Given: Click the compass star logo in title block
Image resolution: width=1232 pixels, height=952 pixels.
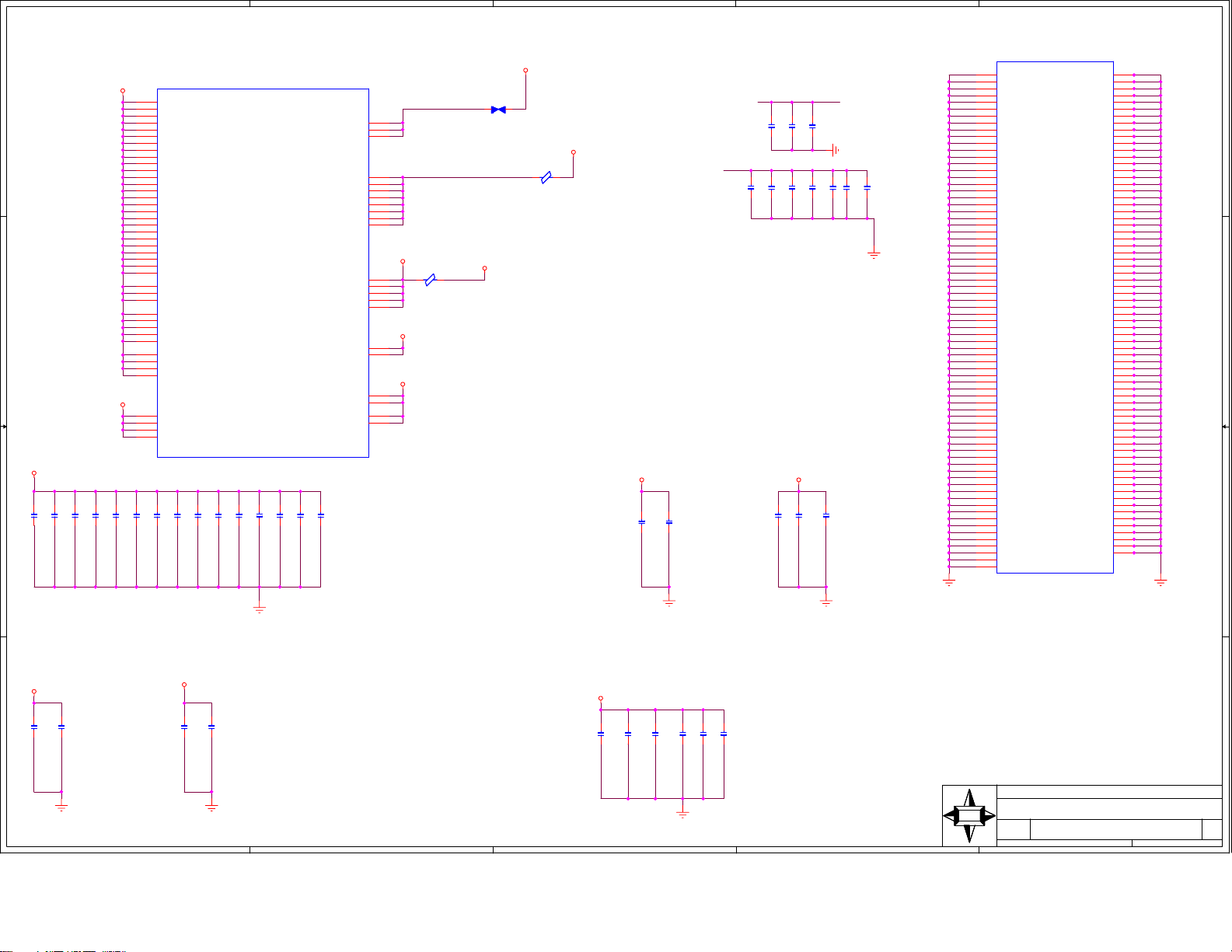Looking at the screenshot, I should coord(969,816).
